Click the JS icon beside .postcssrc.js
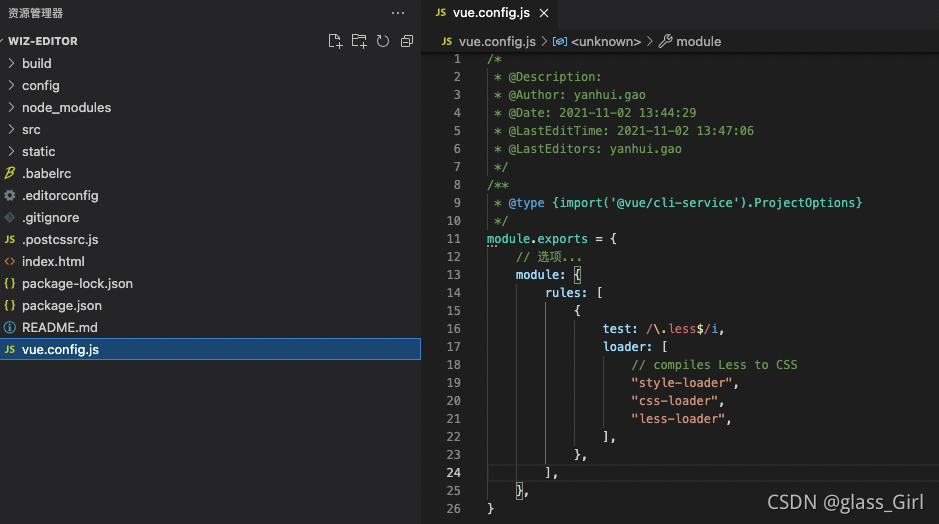The width and height of the screenshot is (939, 524). [10, 240]
